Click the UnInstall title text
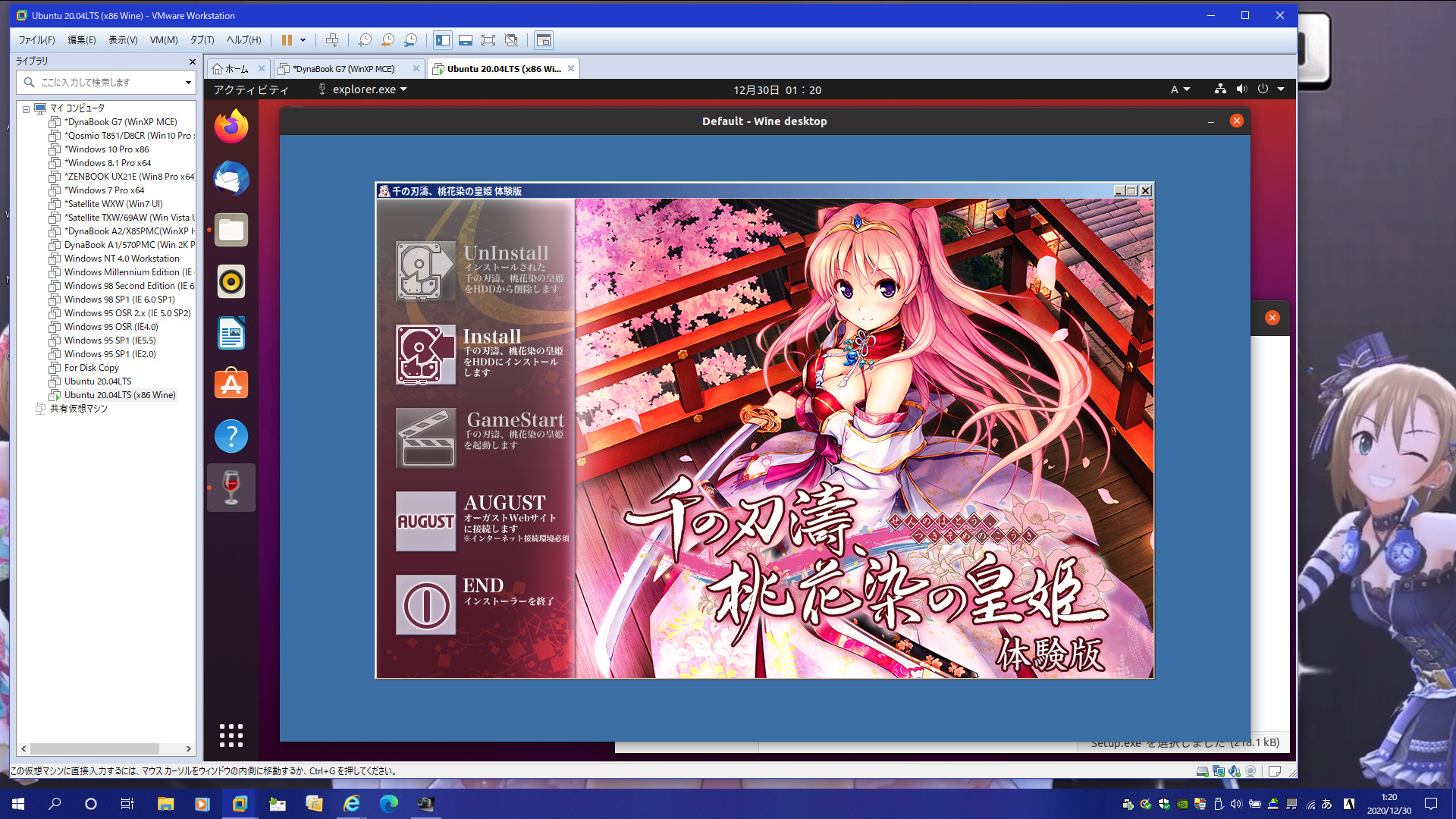 506,253
